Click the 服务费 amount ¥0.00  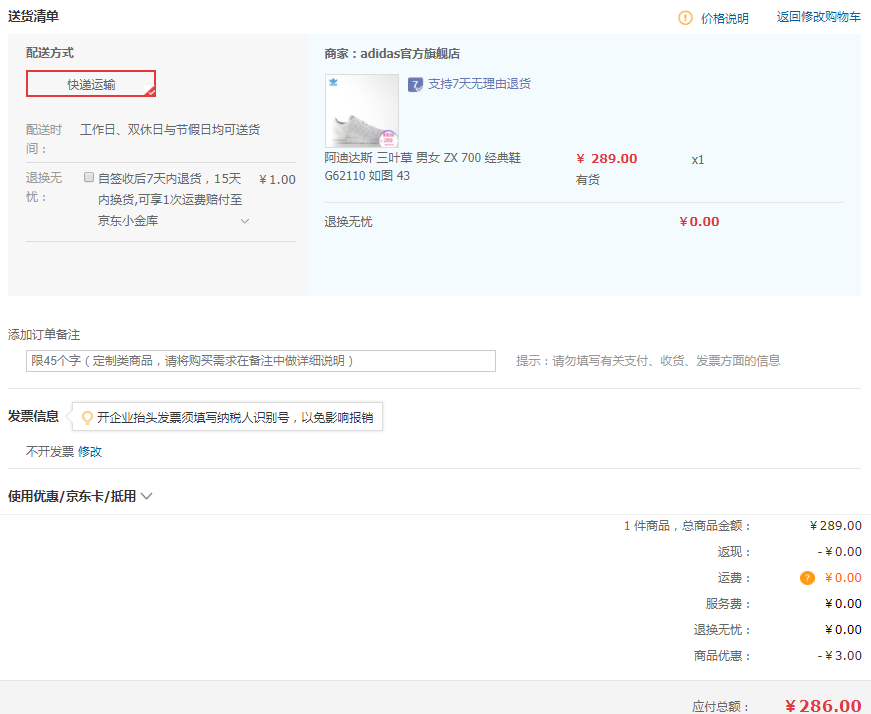point(843,603)
